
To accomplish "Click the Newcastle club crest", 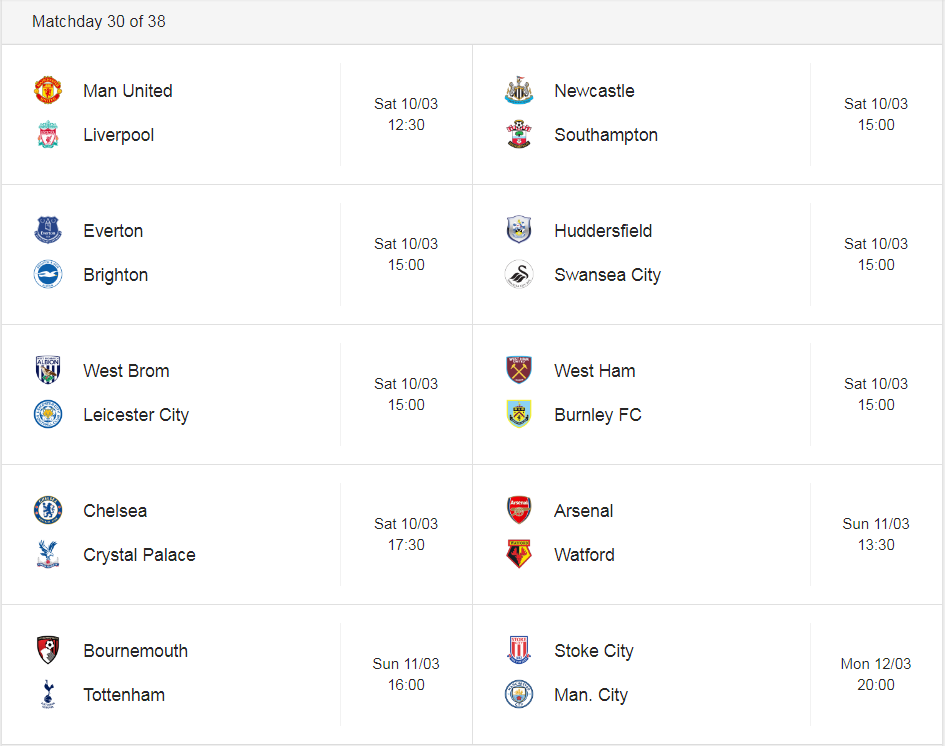I will (519, 90).
